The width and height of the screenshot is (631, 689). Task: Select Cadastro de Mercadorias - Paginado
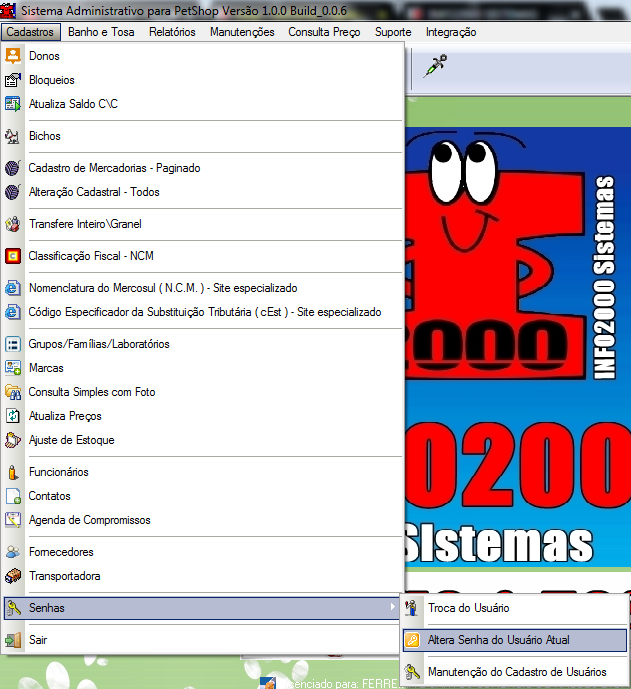point(203,168)
